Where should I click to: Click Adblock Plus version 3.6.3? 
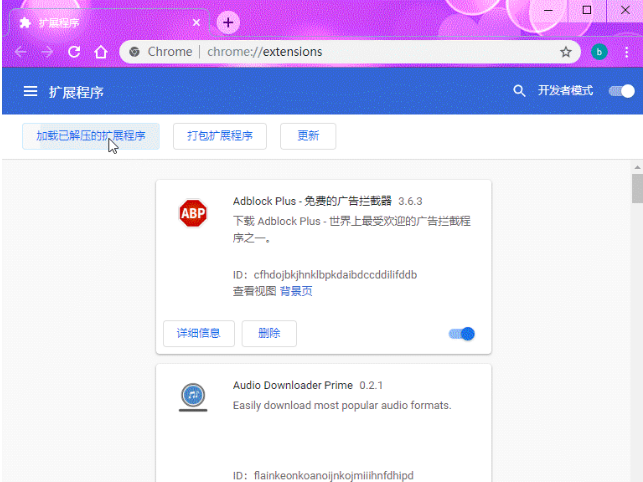pyautogui.click(x=410, y=201)
